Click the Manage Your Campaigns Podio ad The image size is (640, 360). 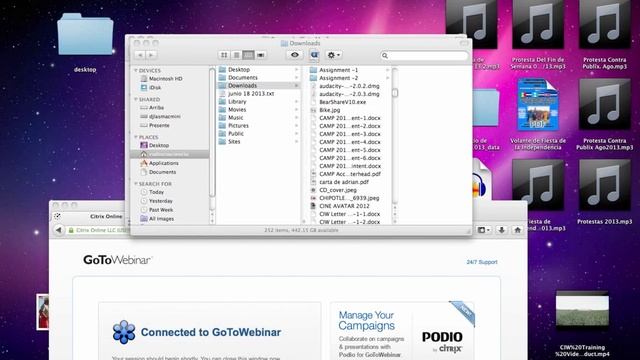pyautogui.click(x=402, y=331)
